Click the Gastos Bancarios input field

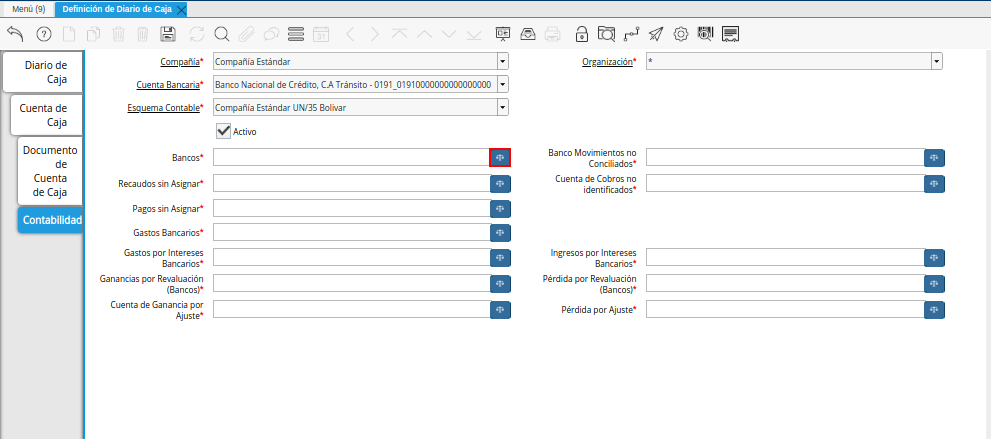click(351, 232)
